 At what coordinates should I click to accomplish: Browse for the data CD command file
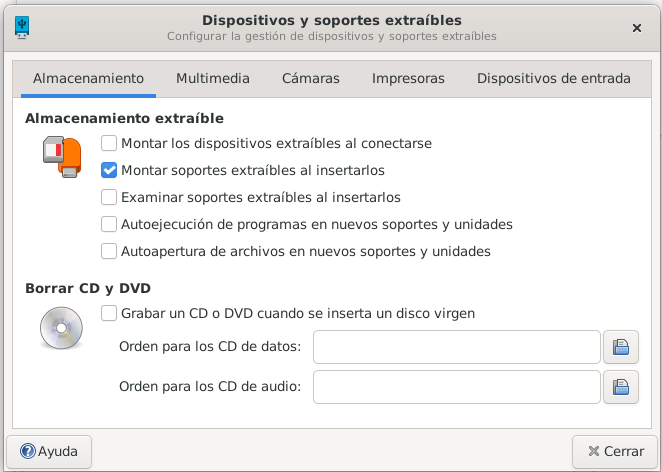pyautogui.click(x=621, y=348)
